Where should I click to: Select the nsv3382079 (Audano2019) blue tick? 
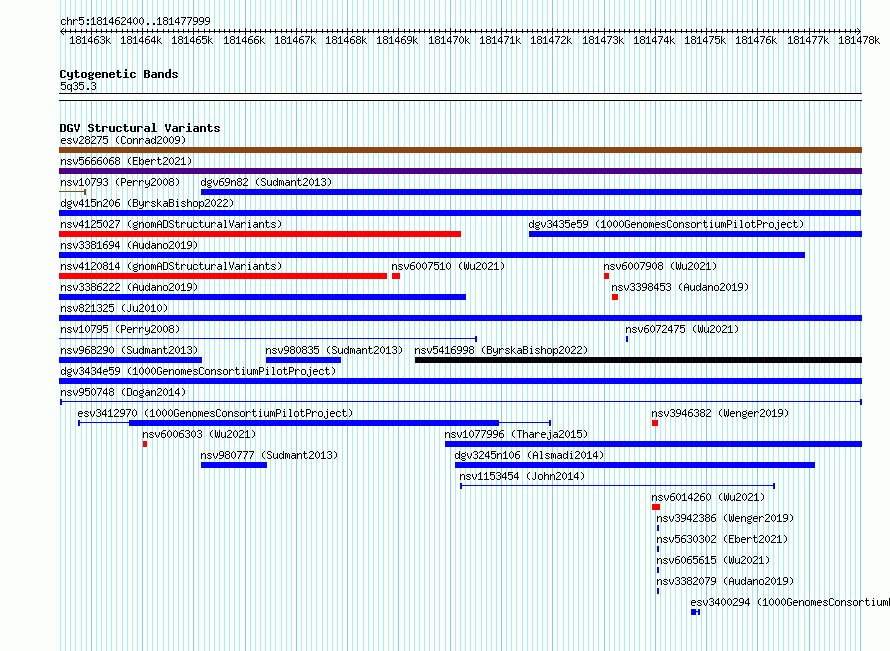pos(658,591)
